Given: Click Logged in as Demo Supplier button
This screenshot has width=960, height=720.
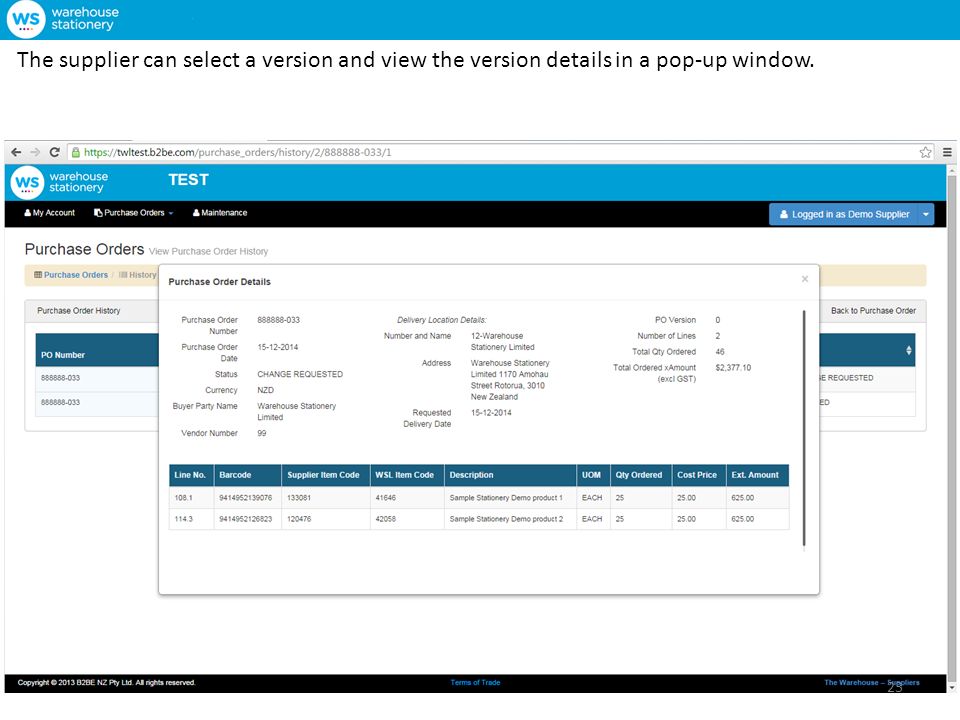Looking at the screenshot, I should 844,214.
